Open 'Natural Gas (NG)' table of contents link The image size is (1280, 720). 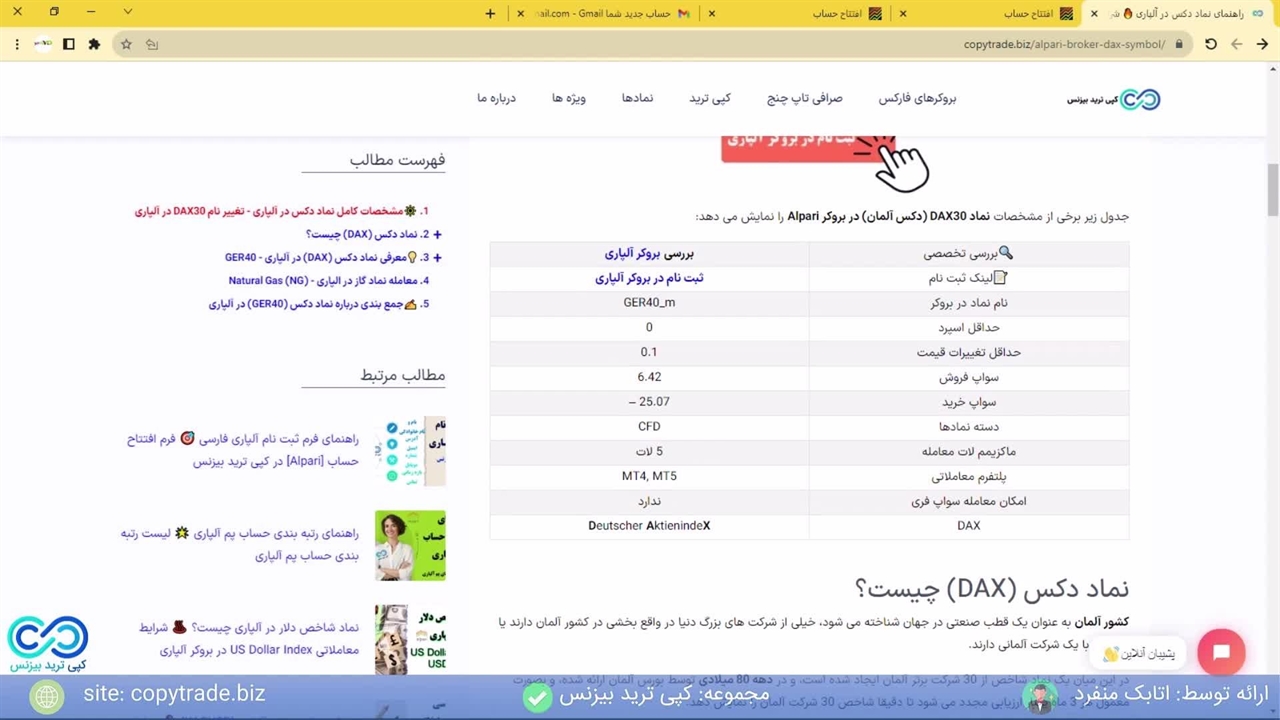[328, 281]
